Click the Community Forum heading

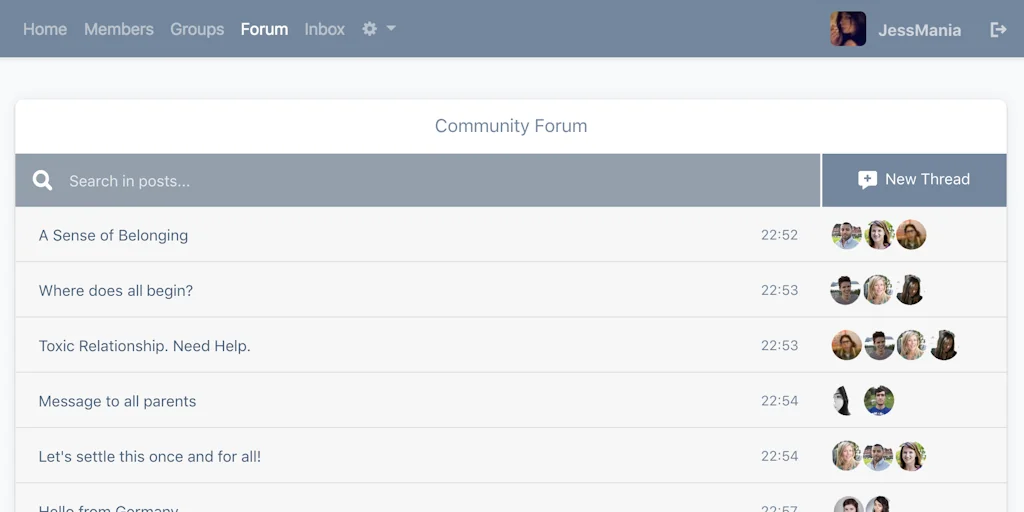tap(511, 126)
